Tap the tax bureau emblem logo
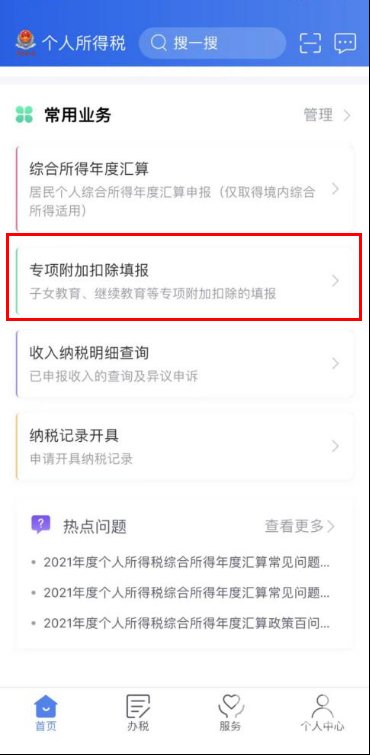370x755 pixels. tap(26, 43)
